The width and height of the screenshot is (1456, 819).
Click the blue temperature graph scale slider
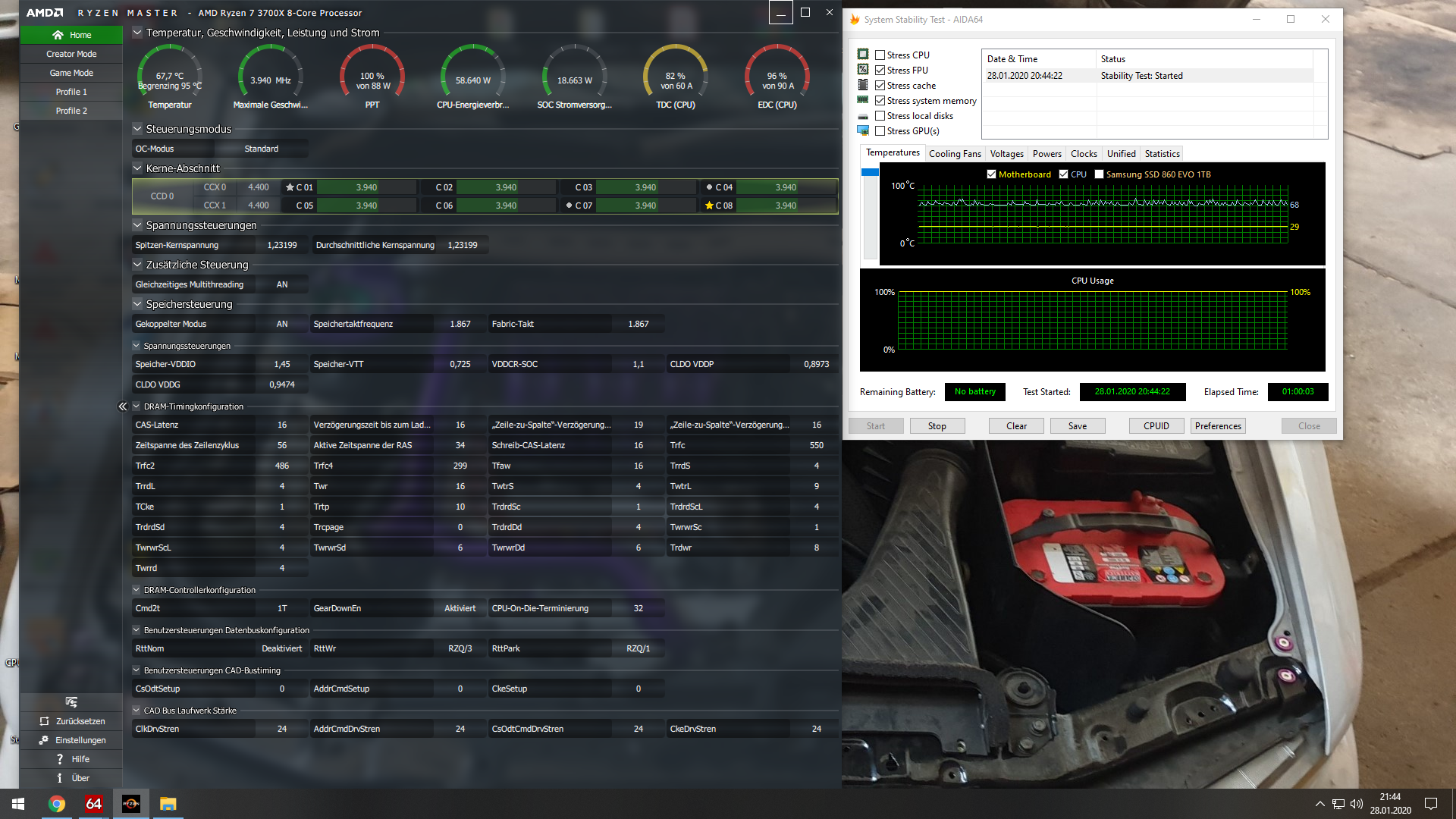click(870, 173)
